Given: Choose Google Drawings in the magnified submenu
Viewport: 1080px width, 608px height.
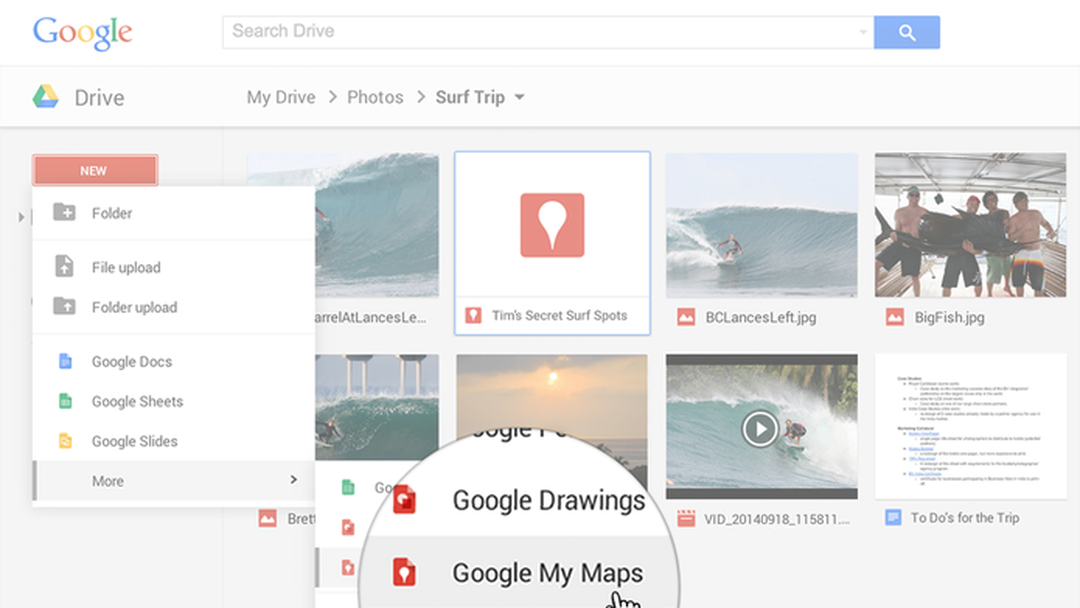Looking at the screenshot, I should 550,500.
